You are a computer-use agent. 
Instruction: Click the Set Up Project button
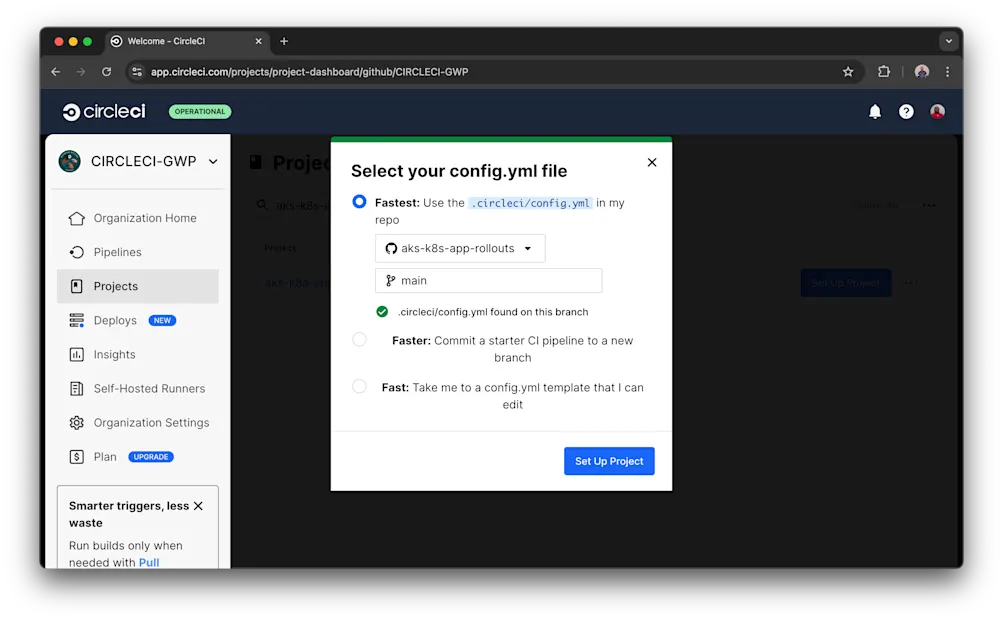[x=609, y=461]
